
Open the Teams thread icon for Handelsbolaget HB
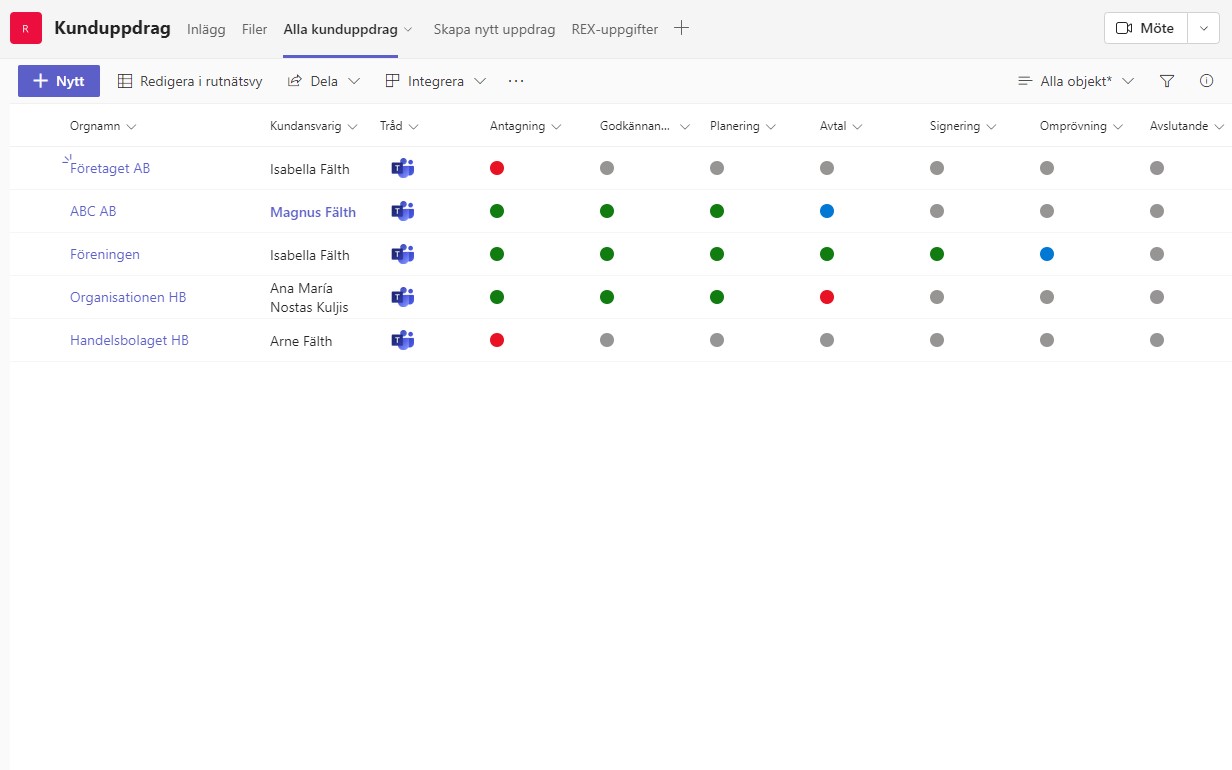(402, 340)
